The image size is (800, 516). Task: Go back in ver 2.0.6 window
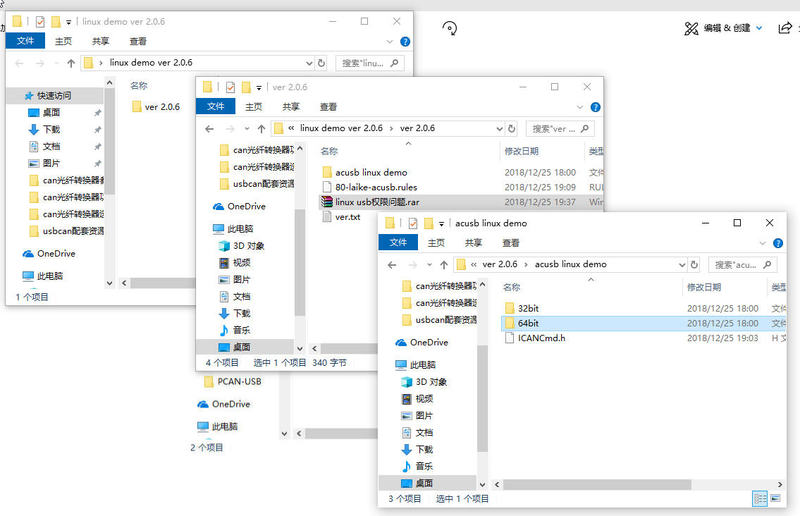click(x=209, y=129)
